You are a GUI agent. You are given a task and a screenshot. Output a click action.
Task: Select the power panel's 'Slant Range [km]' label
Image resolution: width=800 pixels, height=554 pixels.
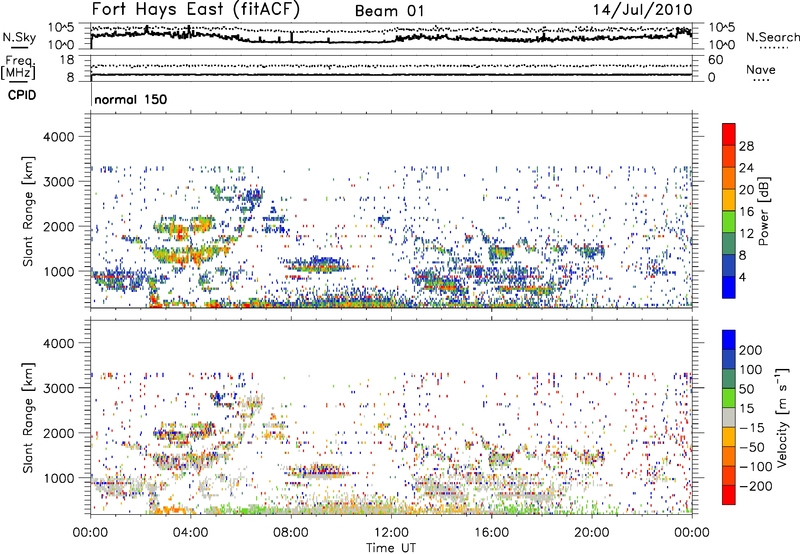tap(28, 211)
